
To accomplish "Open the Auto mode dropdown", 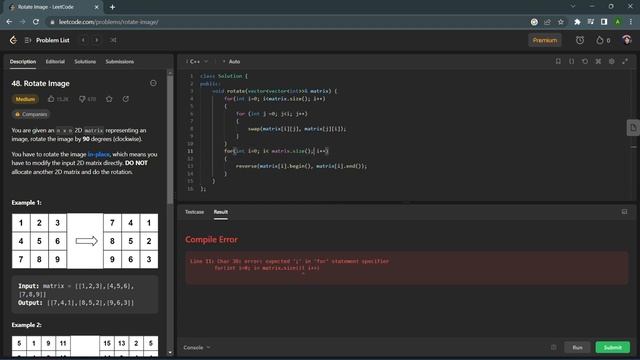I will coord(231,61).
